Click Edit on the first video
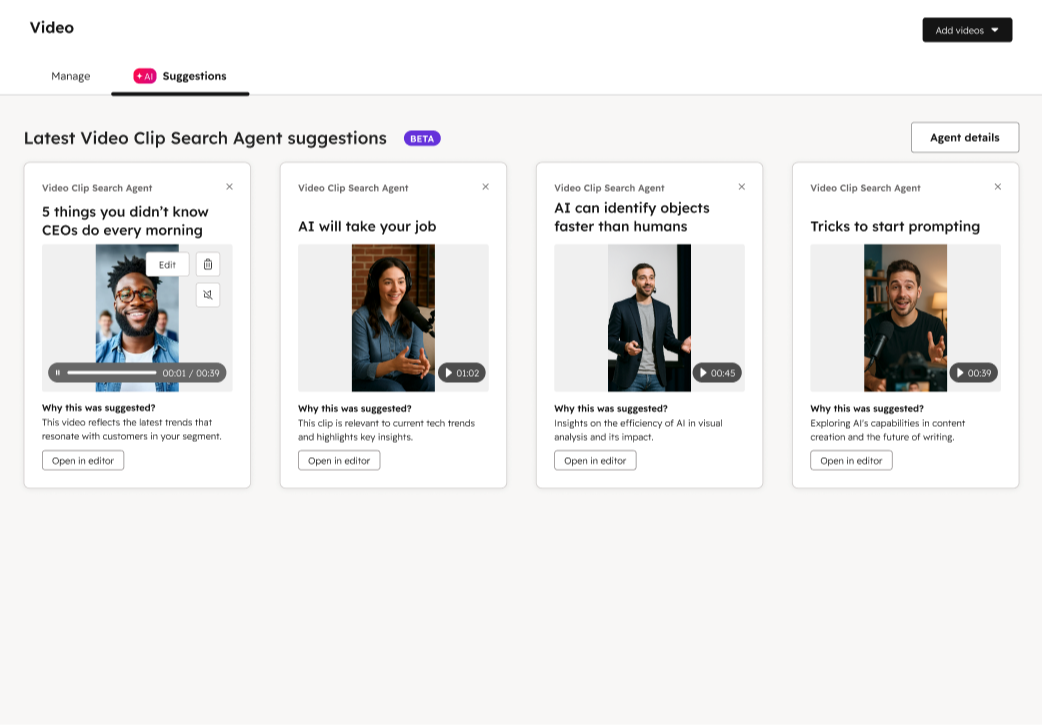1042x725 pixels. tap(166, 264)
